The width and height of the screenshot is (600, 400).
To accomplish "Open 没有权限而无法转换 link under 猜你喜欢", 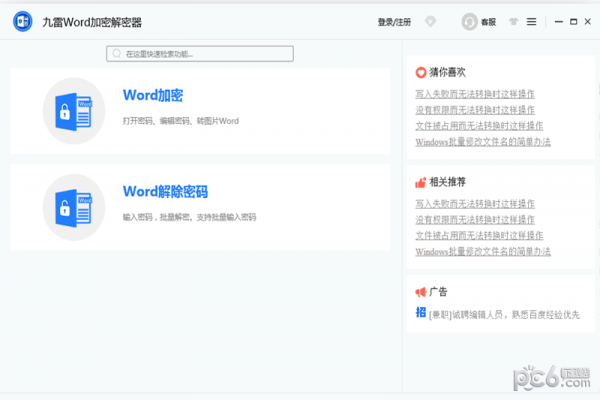I will pos(475,110).
